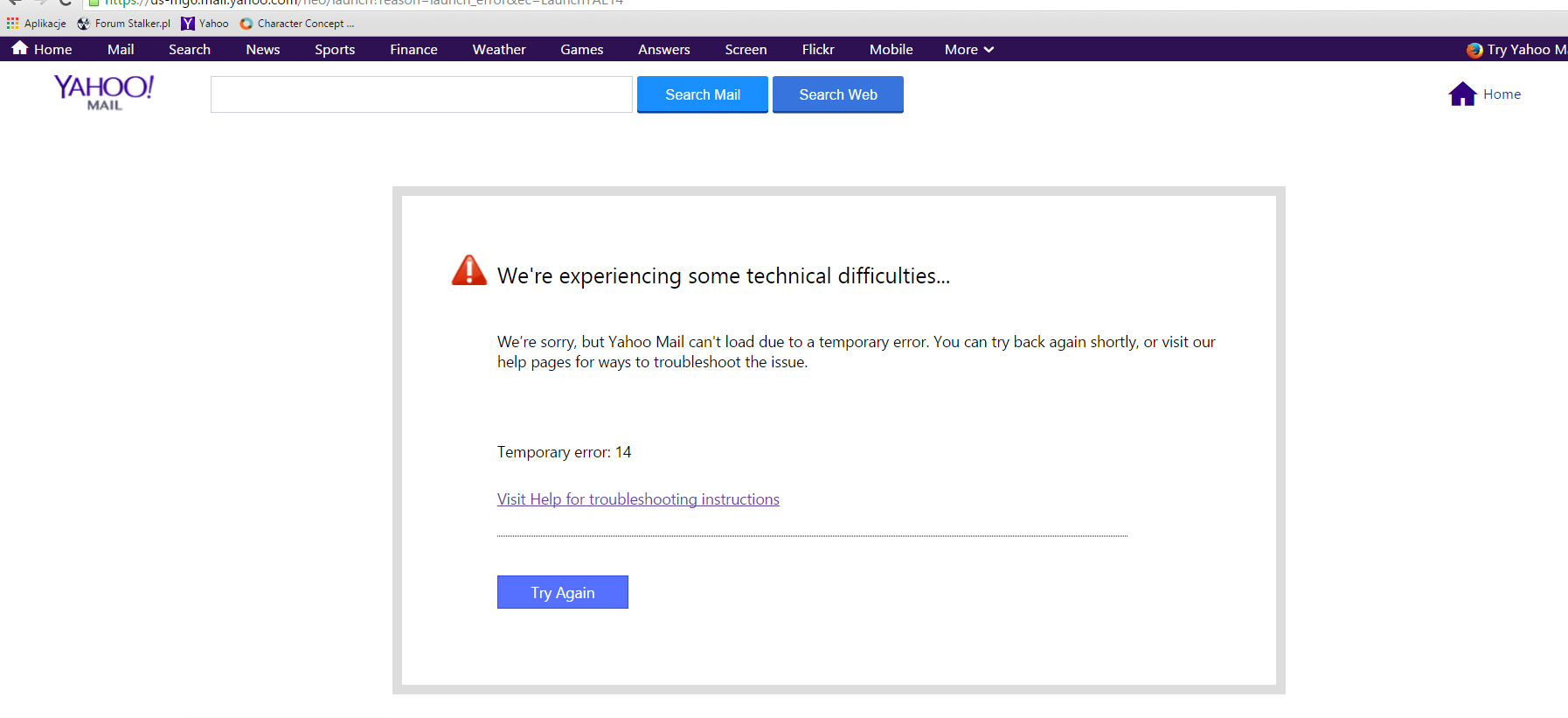Click the 'We're experiencing some technical difficulties...' heading
The image size is (1568, 718).
tap(724, 276)
